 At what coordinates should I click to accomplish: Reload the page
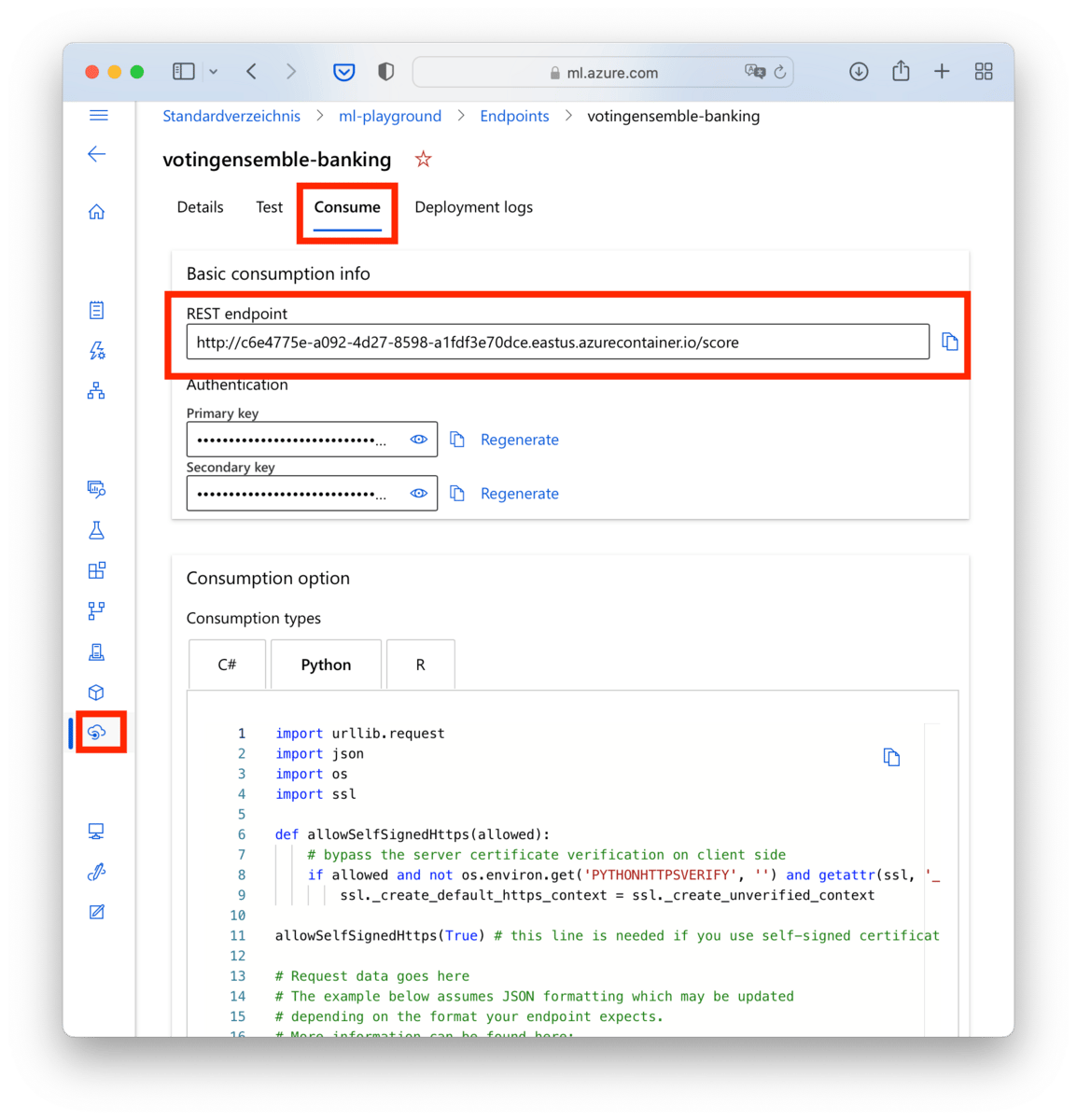click(780, 72)
